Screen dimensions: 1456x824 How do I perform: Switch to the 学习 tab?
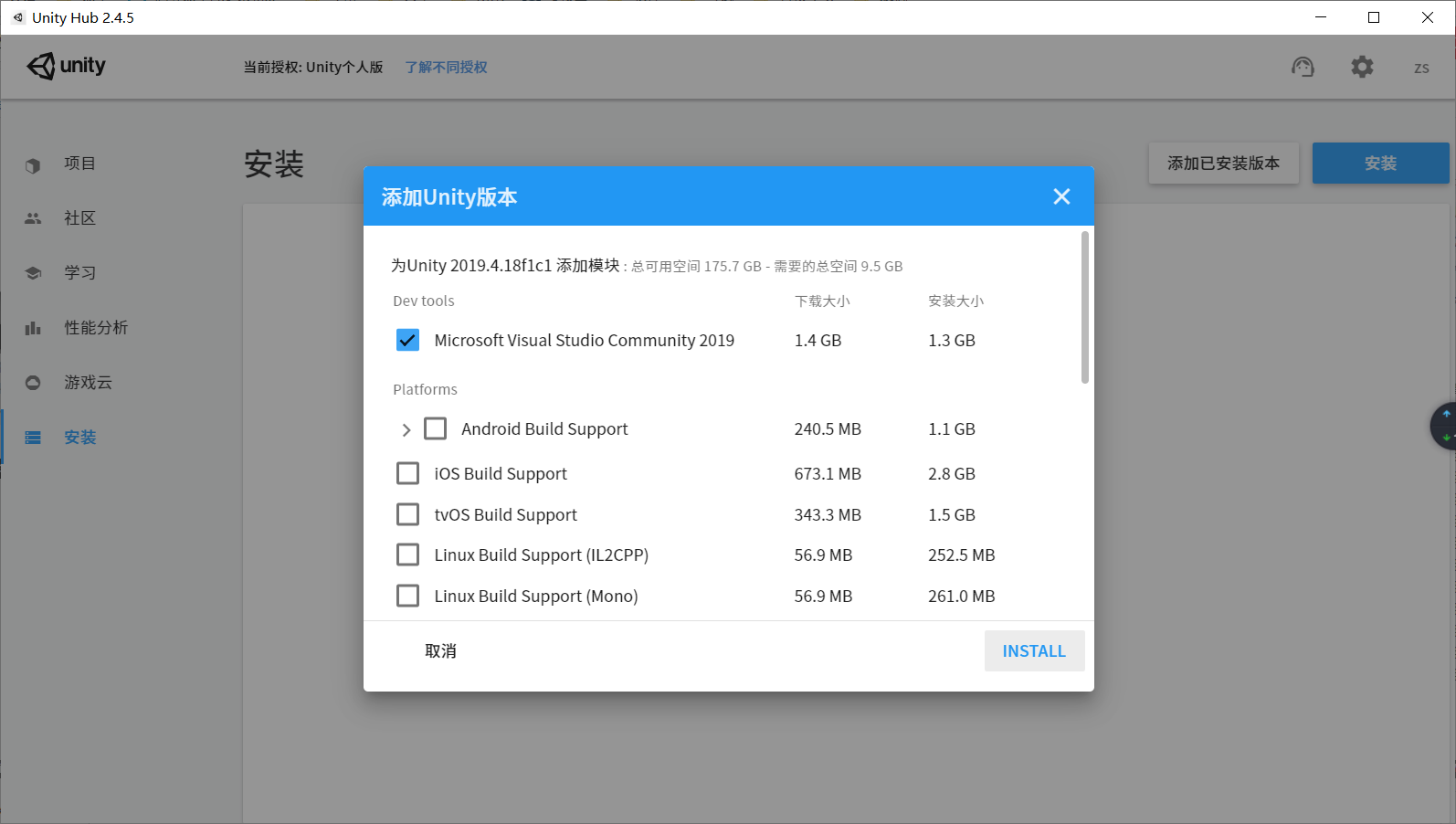click(80, 273)
